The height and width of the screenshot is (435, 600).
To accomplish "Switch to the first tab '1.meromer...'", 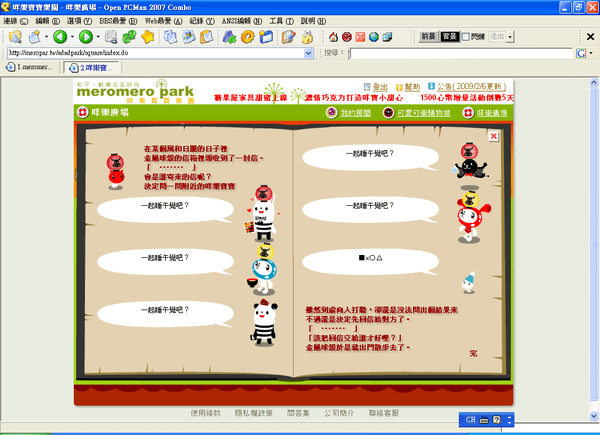I will tap(30, 67).
